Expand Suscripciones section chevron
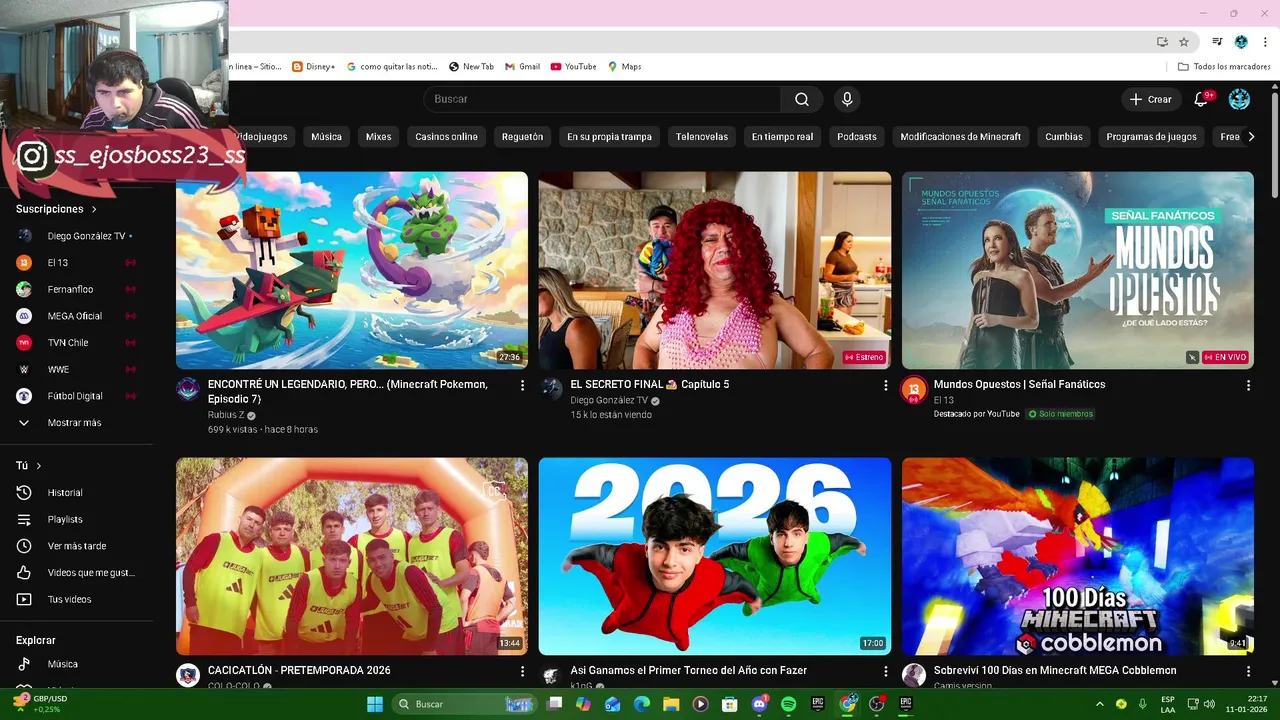 (94, 209)
